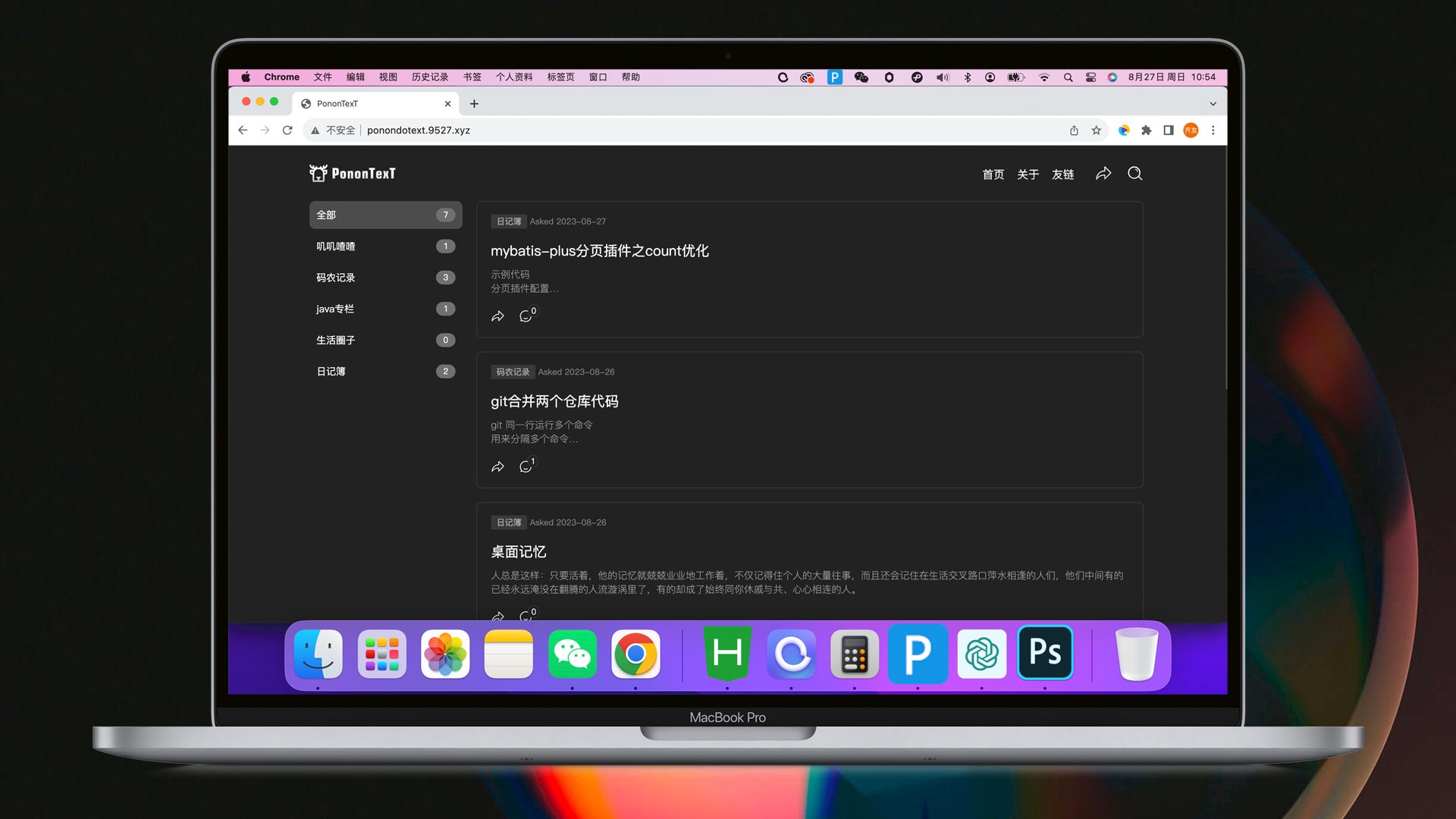Click the Chrome icon in the dock
Image resolution: width=1456 pixels, height=819 pixels.
[635, 654]
